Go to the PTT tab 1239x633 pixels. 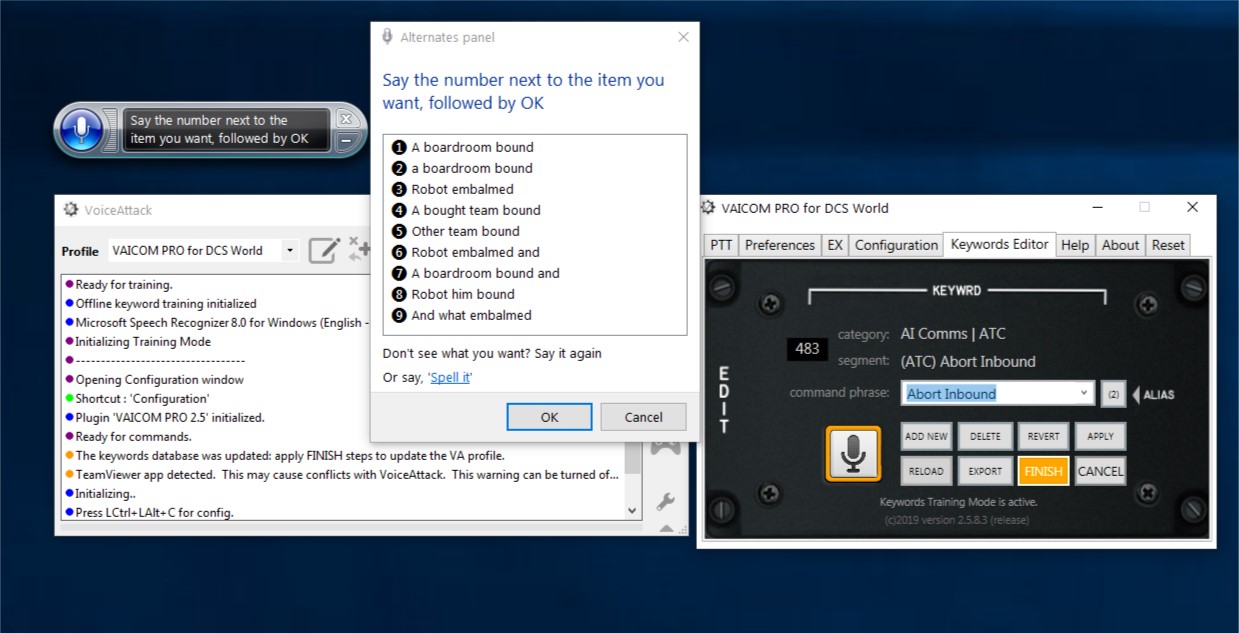(721, 245)
